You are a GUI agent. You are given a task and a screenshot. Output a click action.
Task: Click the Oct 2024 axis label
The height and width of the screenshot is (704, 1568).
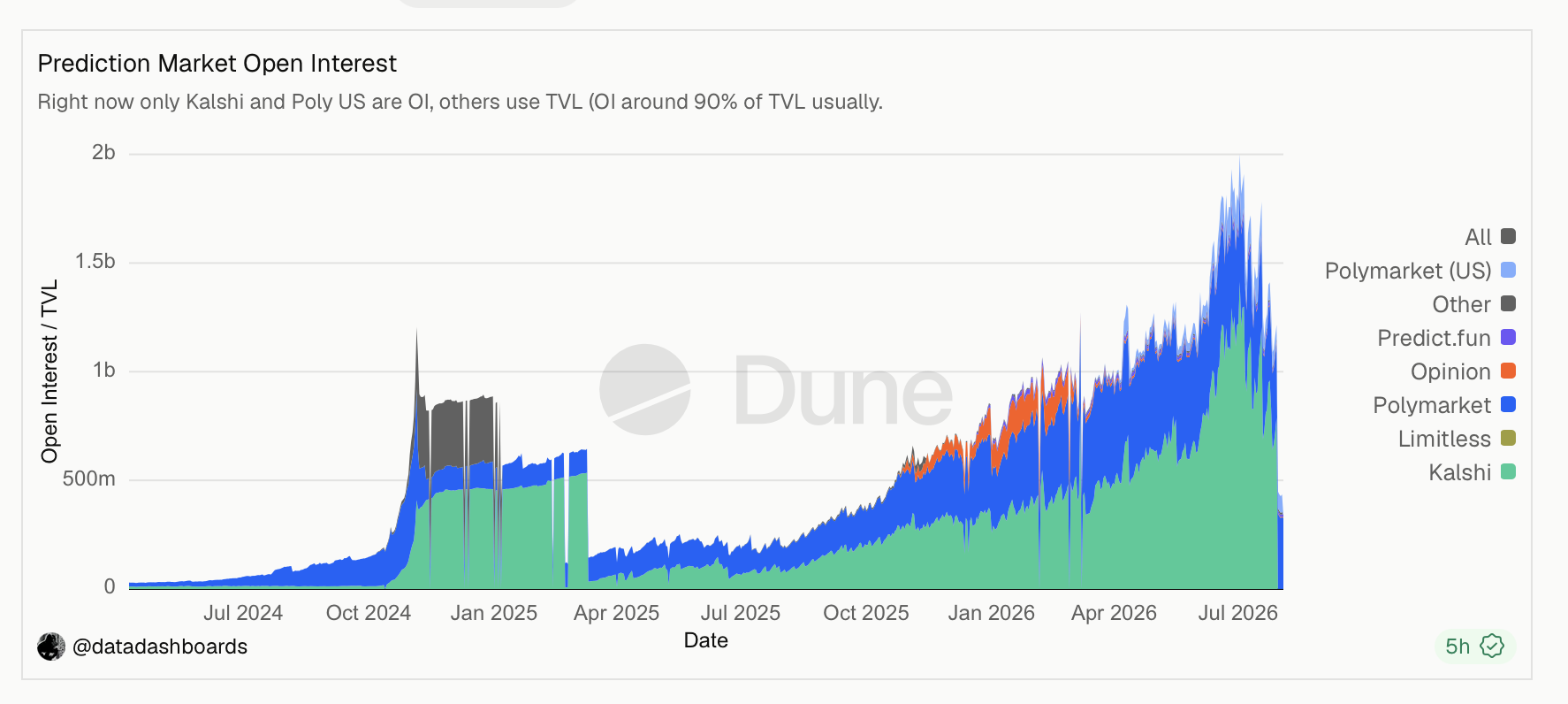(369, 613)
